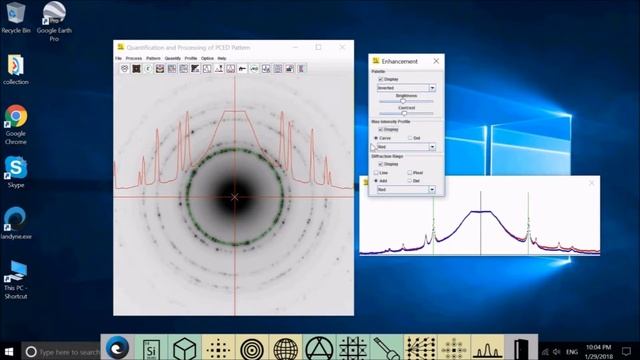Click the taskbar search box
Screen dimensions: 640x360
[x=61, y=351]
